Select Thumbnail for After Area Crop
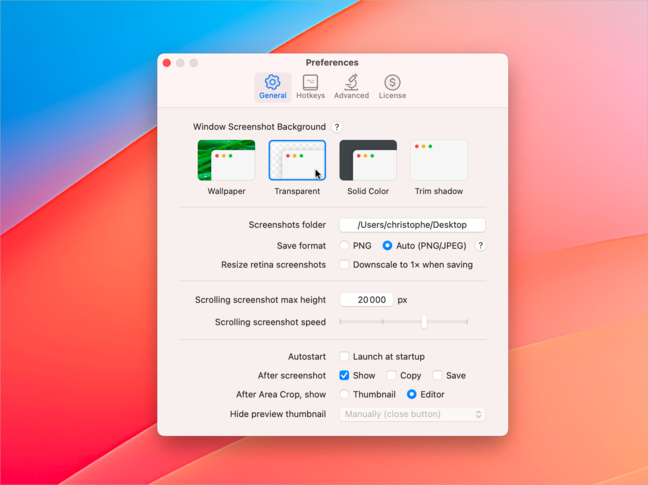The width and height of the screenshot is (648, 485). click(x=344, y=395)
